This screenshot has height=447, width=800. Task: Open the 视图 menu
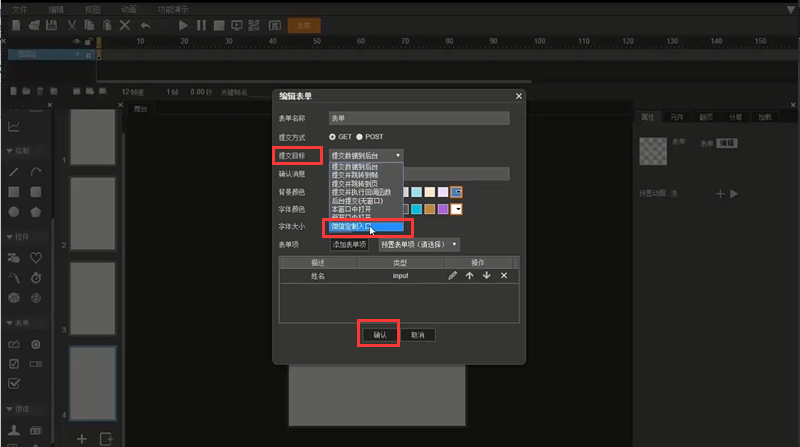click(x=92, y=10)
